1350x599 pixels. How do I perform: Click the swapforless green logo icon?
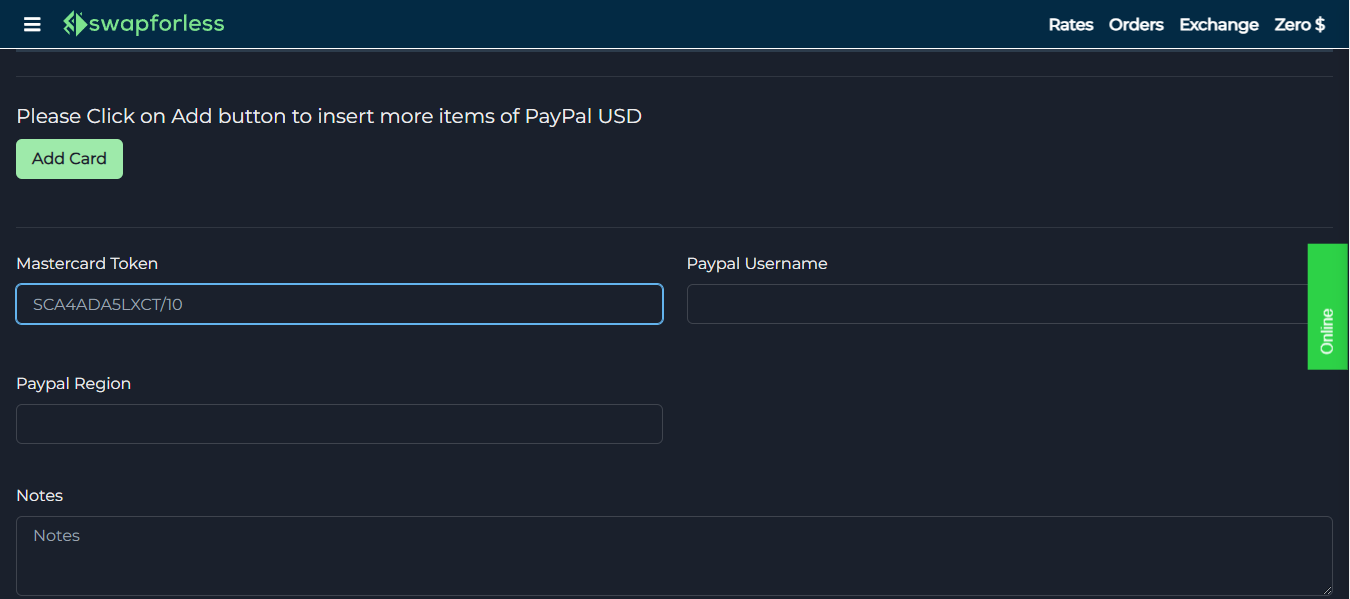pyautogui.click(x=75, y=24)
